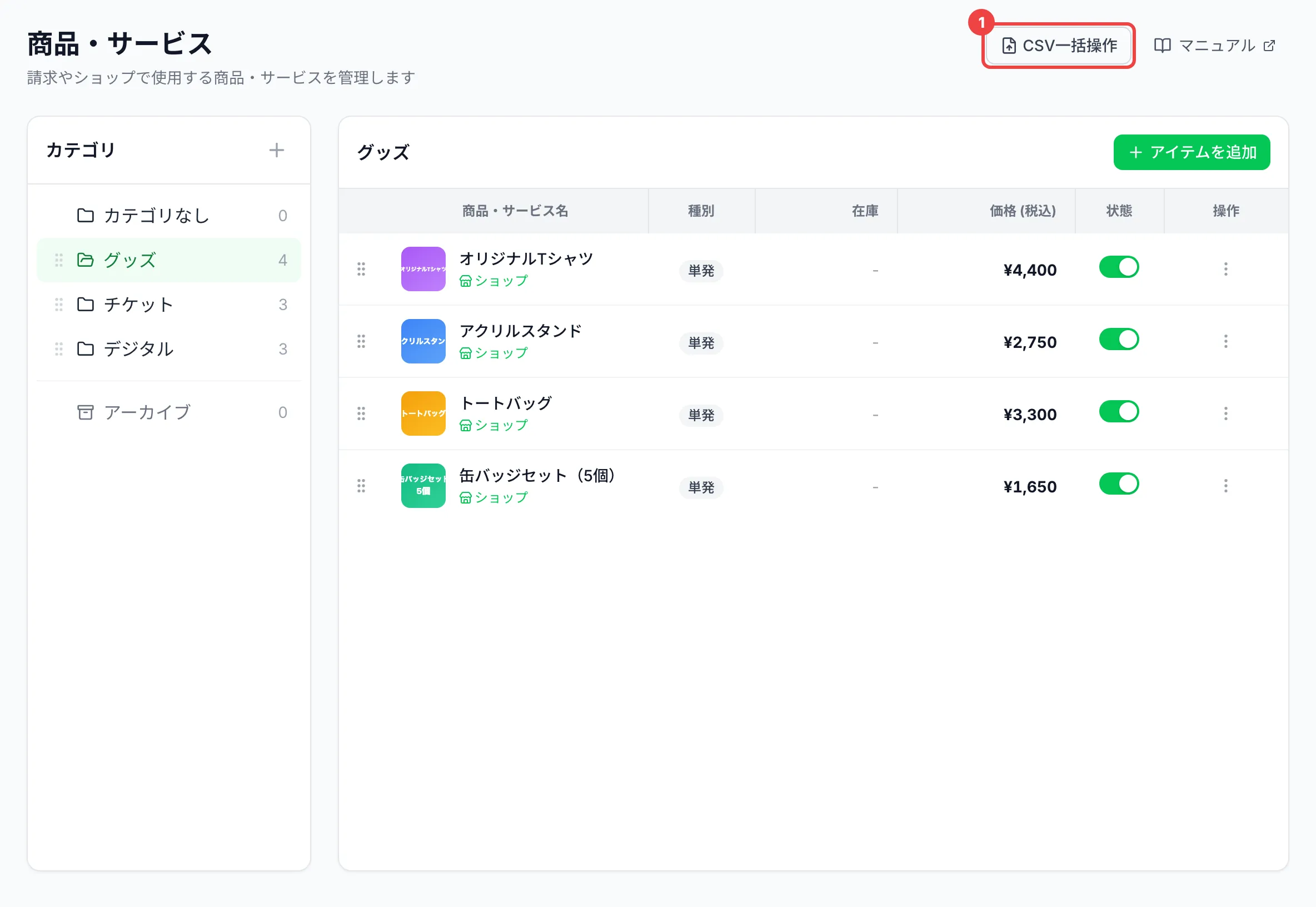Click the ショップ label under アクリルスタンド
This screenshot has width=1316, height=907.
(493, 353)
